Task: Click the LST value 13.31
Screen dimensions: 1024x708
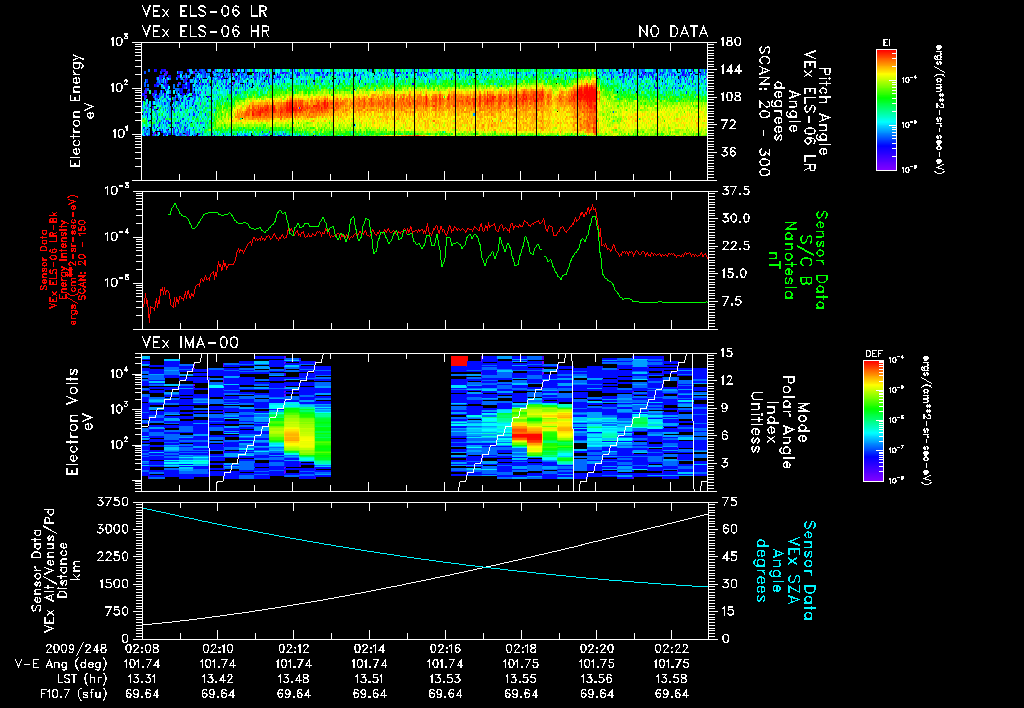Action: point(142,679)
